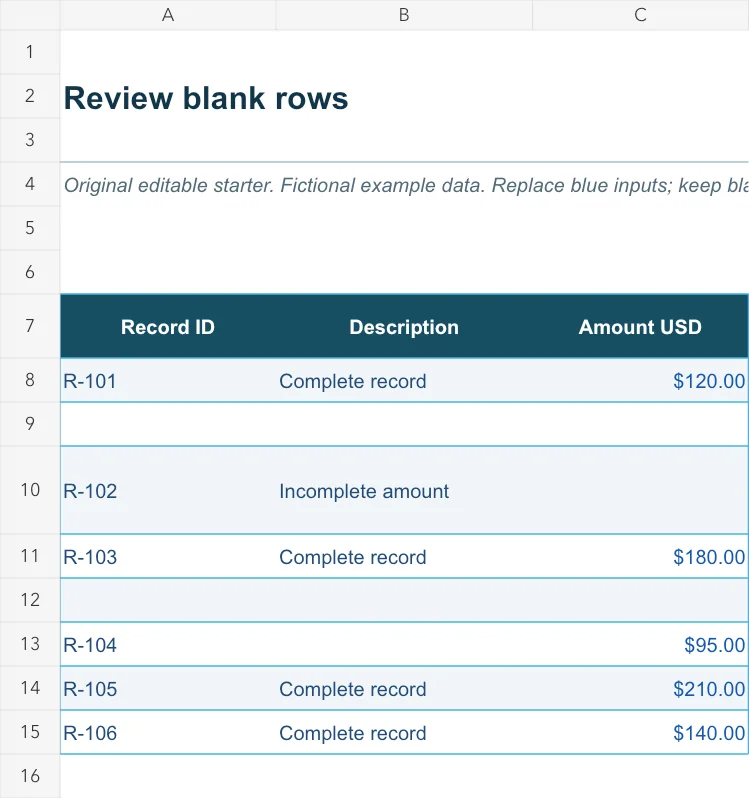Select row 2 header
The image size is (749, 798).
(x=30, y=96)
